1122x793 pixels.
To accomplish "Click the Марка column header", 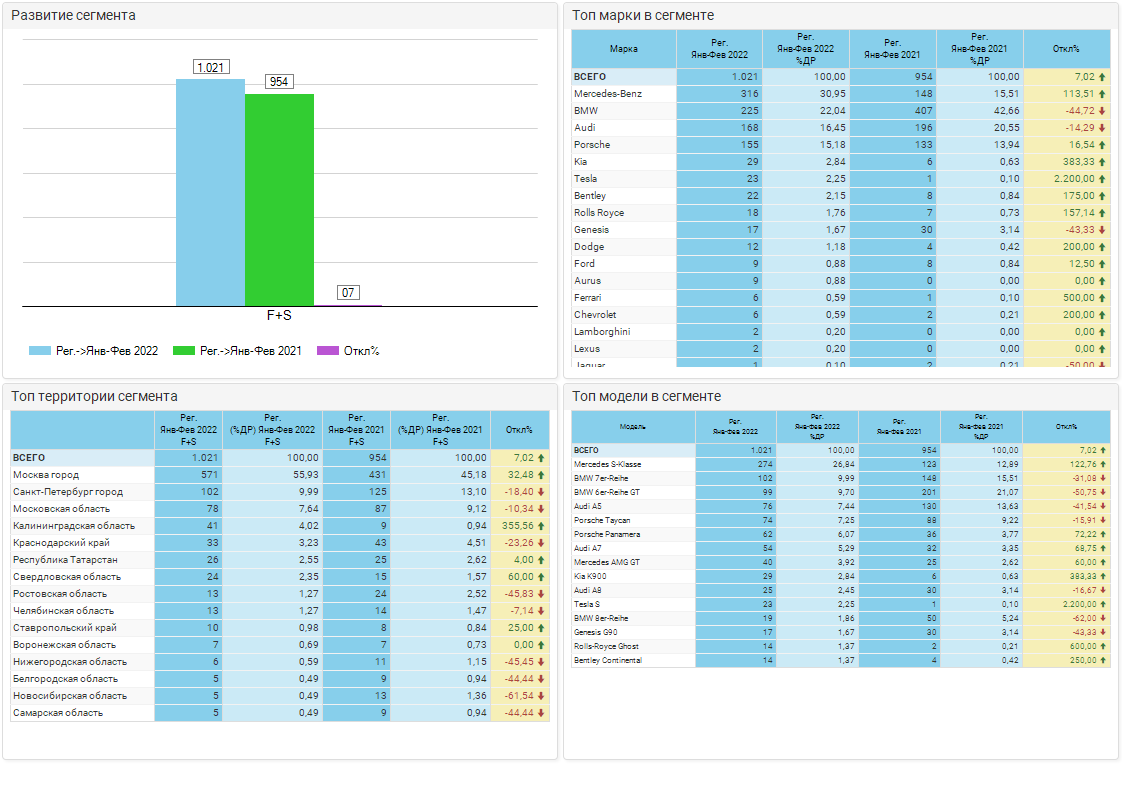I will (x=624, y=48).
